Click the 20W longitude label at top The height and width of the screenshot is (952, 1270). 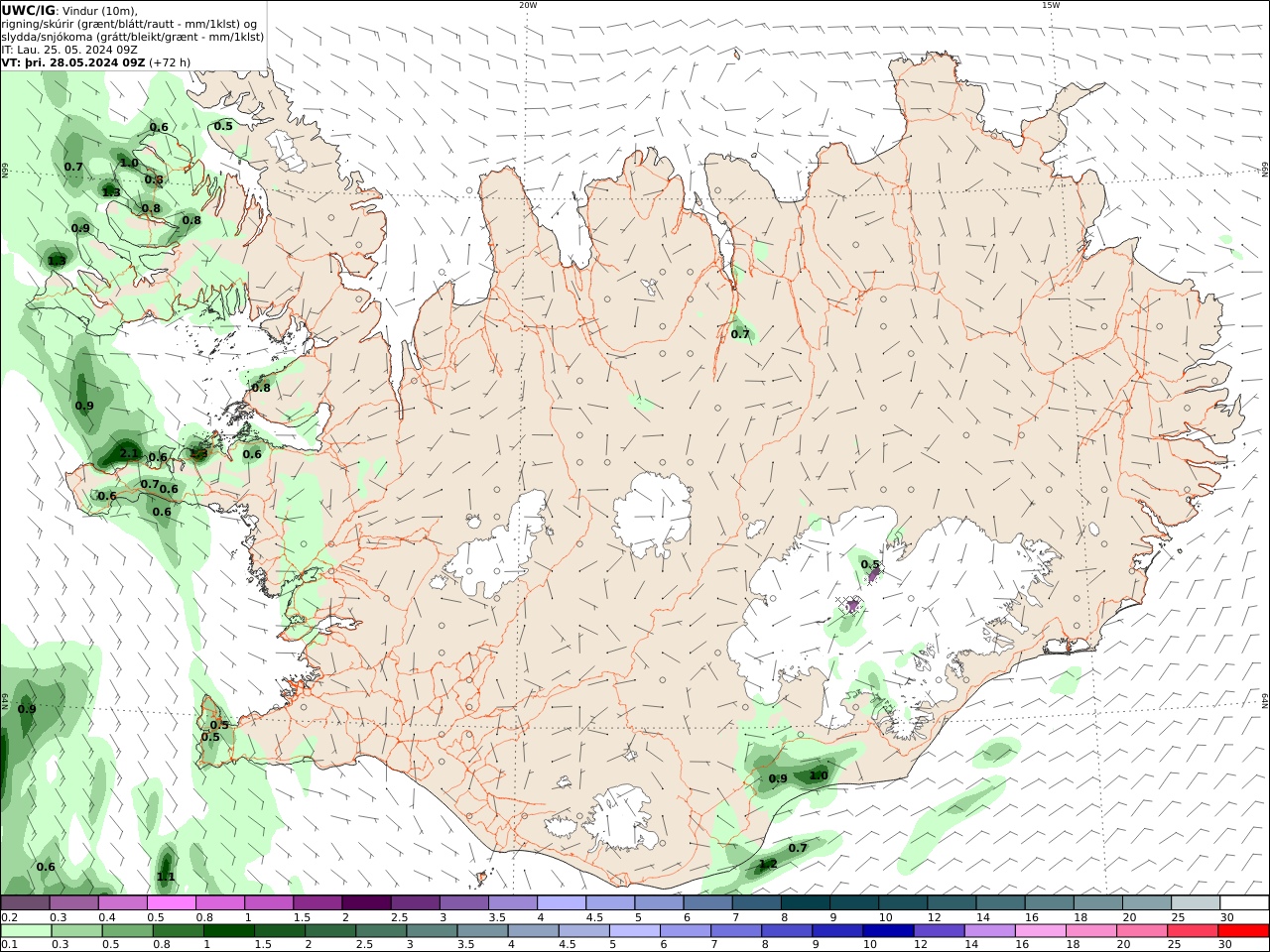528,5
